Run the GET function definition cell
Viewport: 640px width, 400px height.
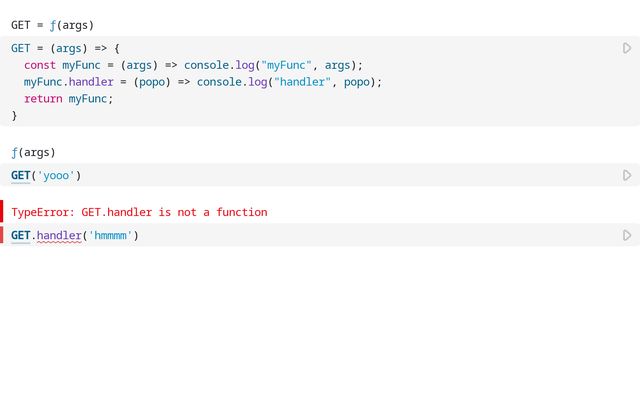627,48
